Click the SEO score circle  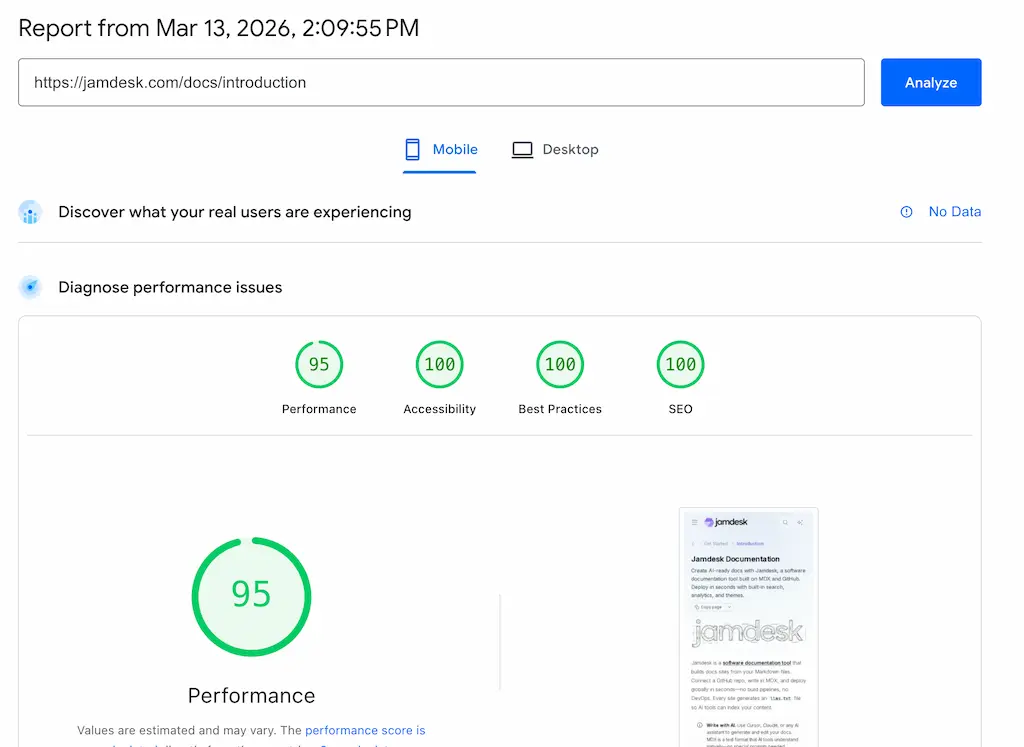(680, 364)
